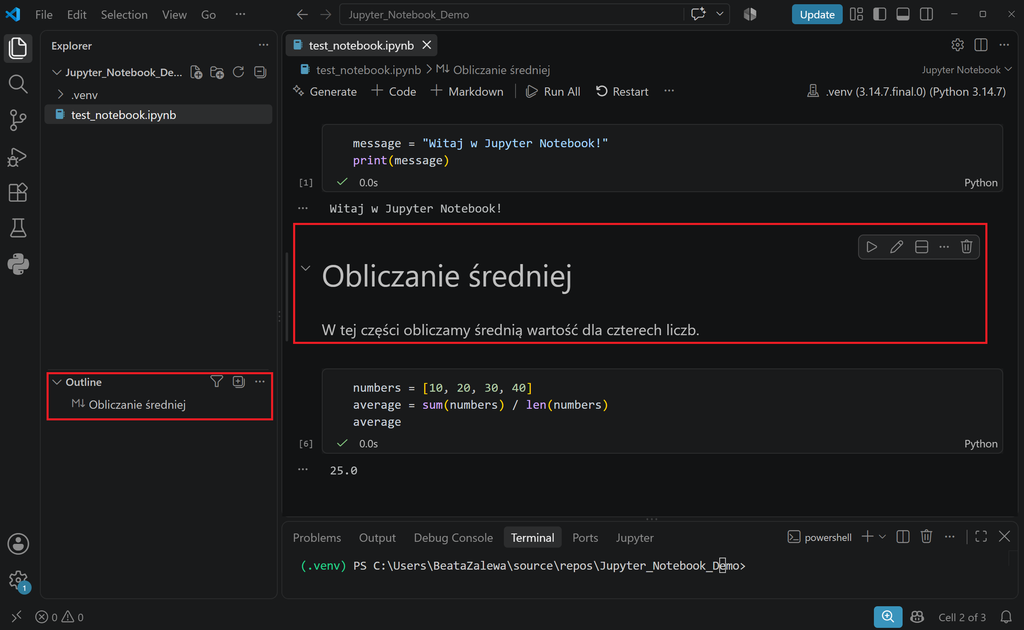Expand the 25.0 output options ellipsis
This screenshot has width=1024, height=630.
(x=302, y=469)
